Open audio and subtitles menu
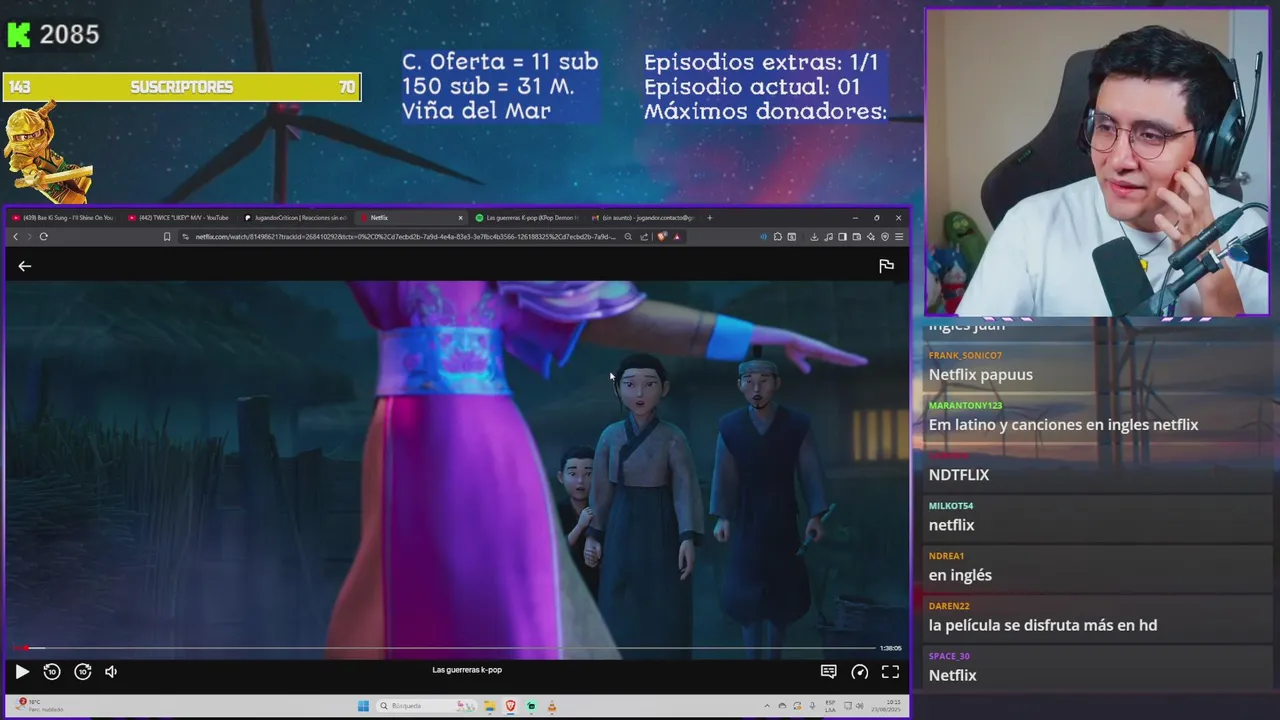 (829, 672)
